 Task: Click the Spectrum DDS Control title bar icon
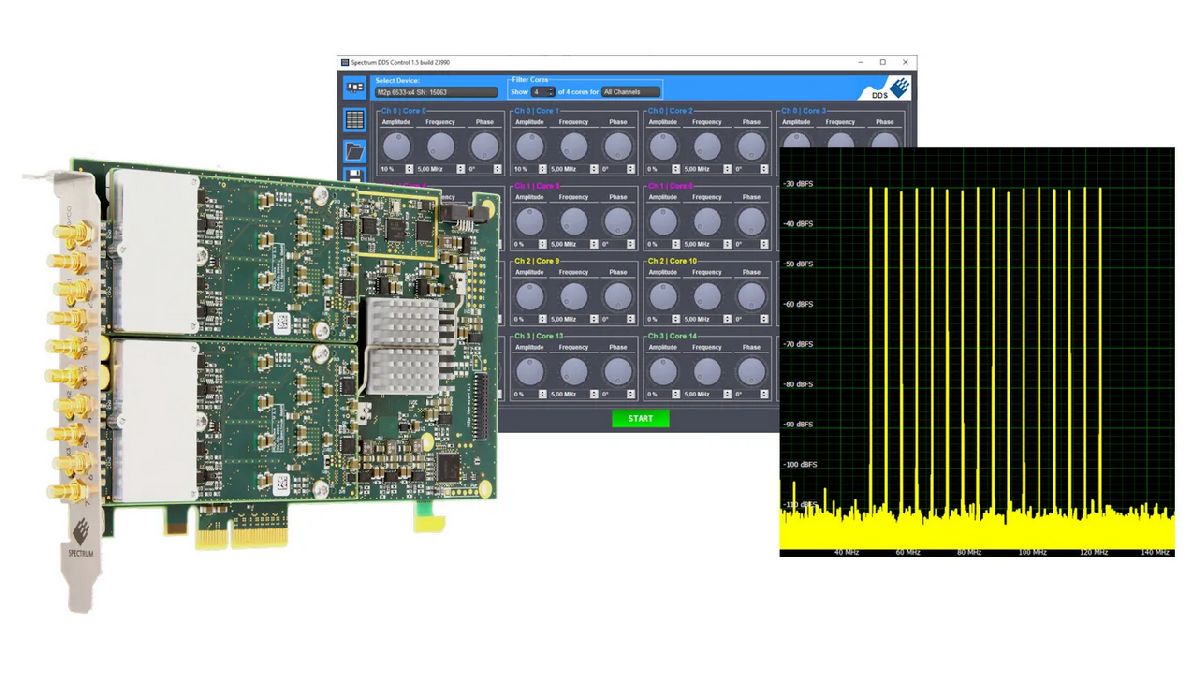click(x=345, y=62)
